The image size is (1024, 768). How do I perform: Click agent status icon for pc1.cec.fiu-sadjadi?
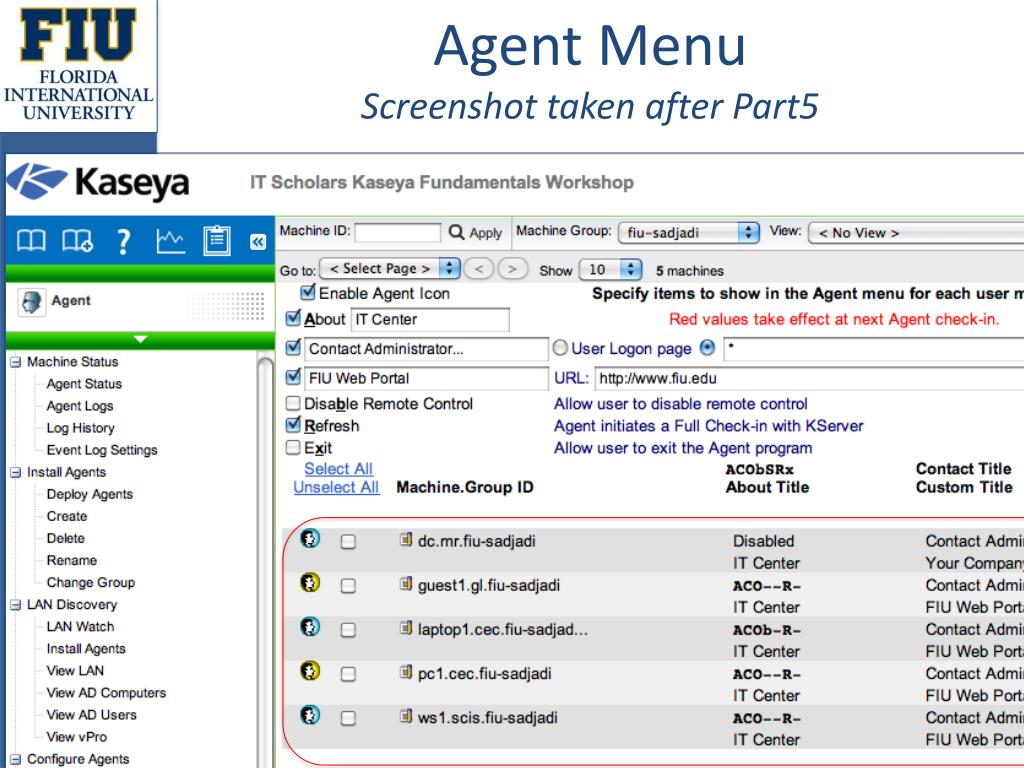pyautogui.click(x=310, y=670)
